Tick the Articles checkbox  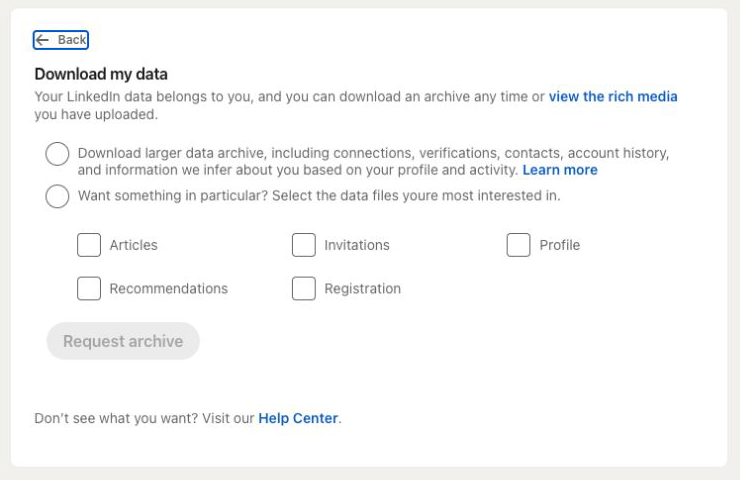[x=89, y=245]
